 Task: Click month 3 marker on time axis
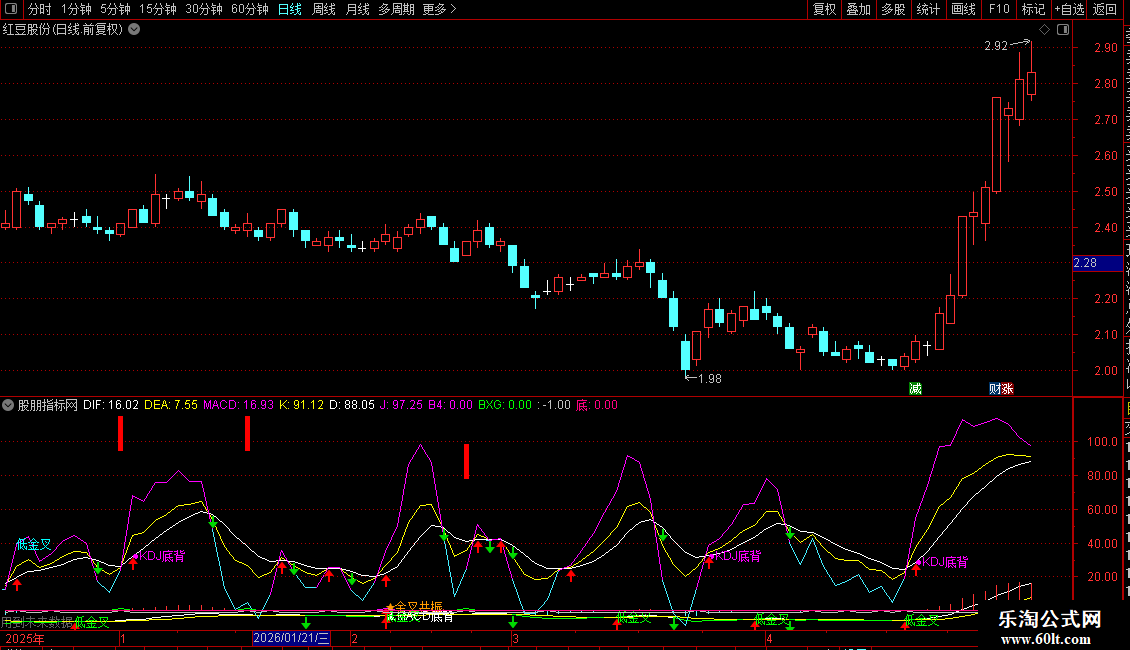point(515,639)
